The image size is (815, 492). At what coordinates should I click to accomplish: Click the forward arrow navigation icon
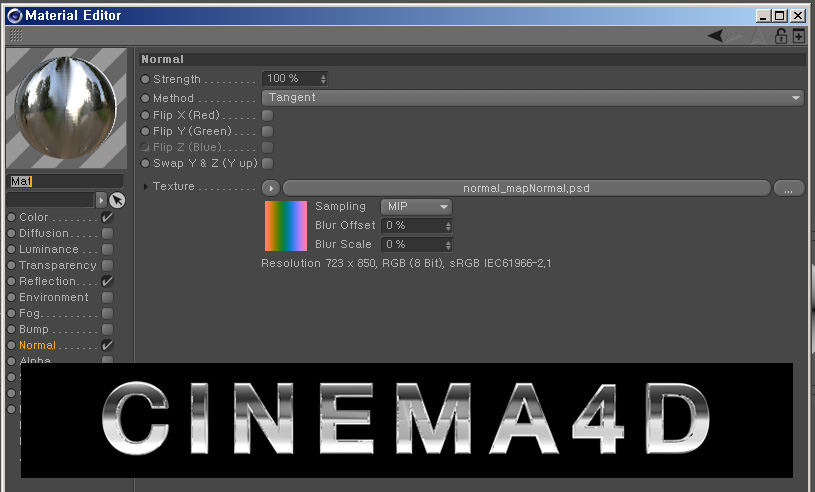[x=734, y=36]
